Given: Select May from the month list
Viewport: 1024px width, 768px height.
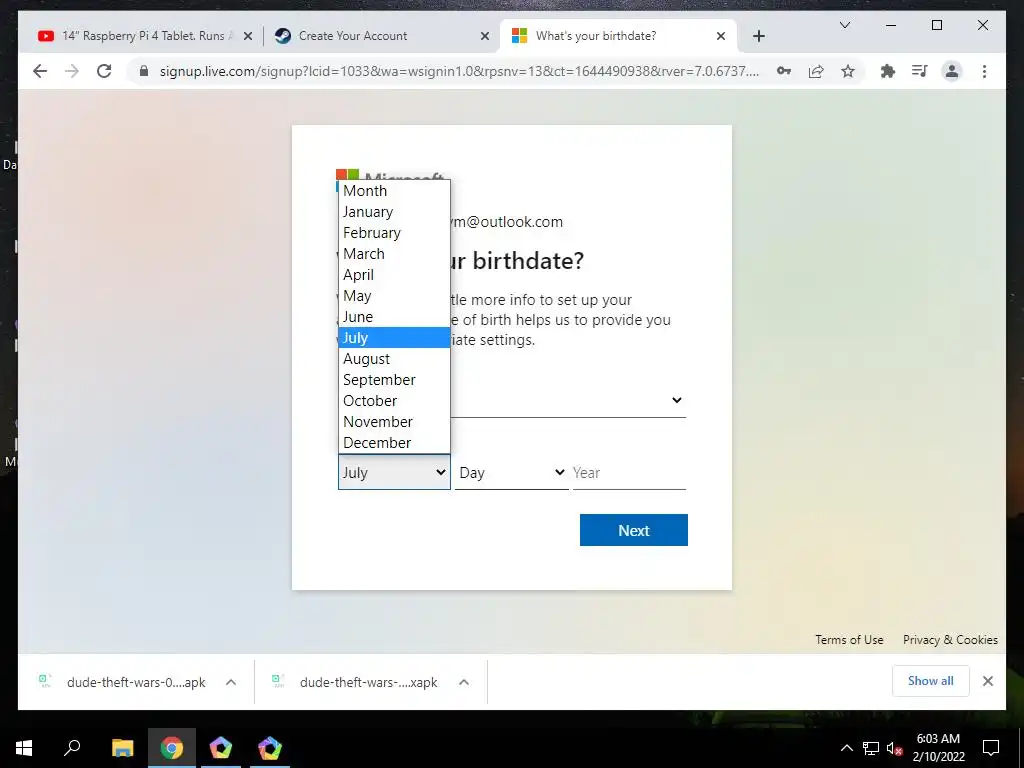Looking at the screenshot, I should [x=394, y=296].
